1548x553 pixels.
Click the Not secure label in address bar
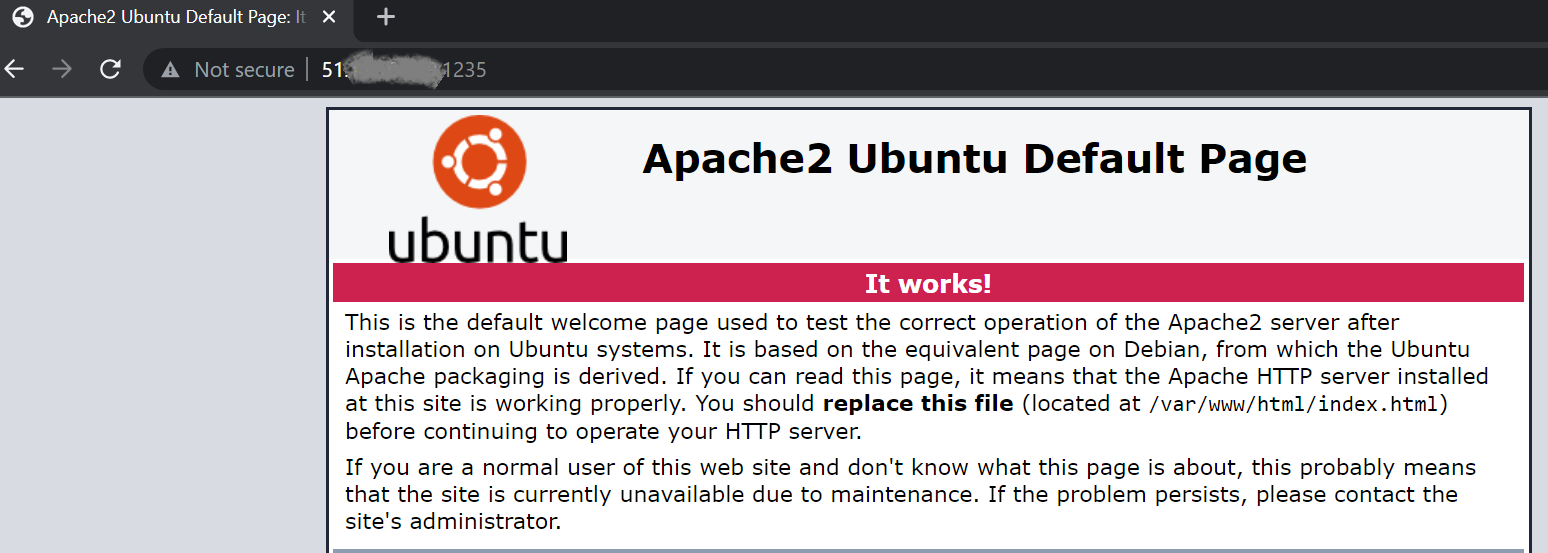[244, 70]
